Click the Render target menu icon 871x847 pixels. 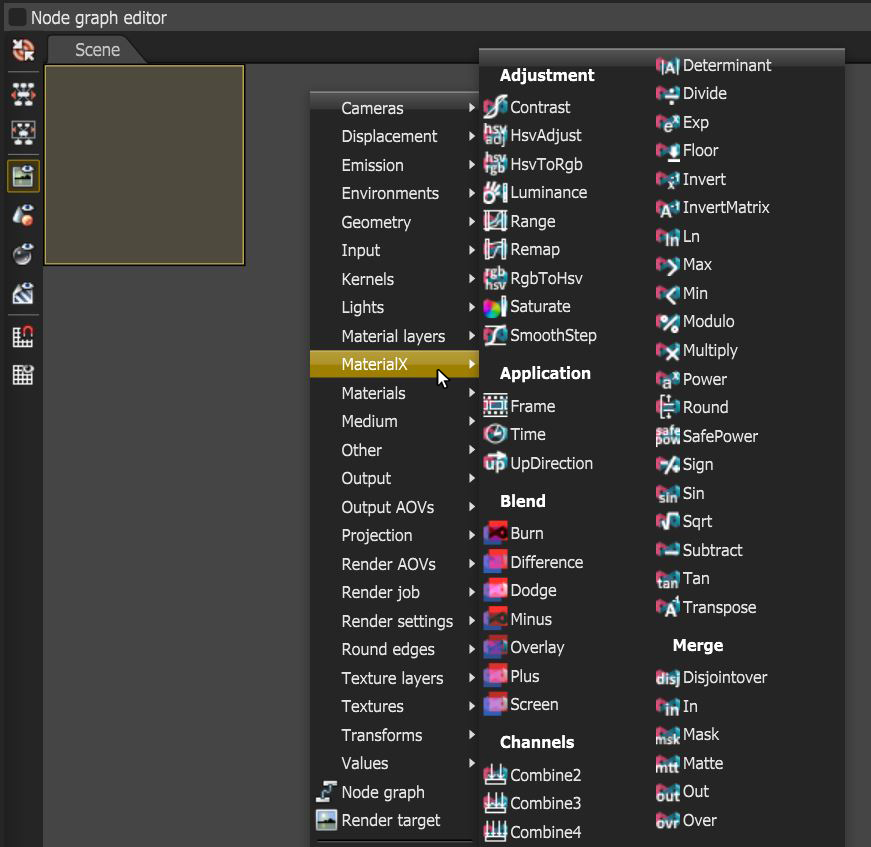click(327, 820)
